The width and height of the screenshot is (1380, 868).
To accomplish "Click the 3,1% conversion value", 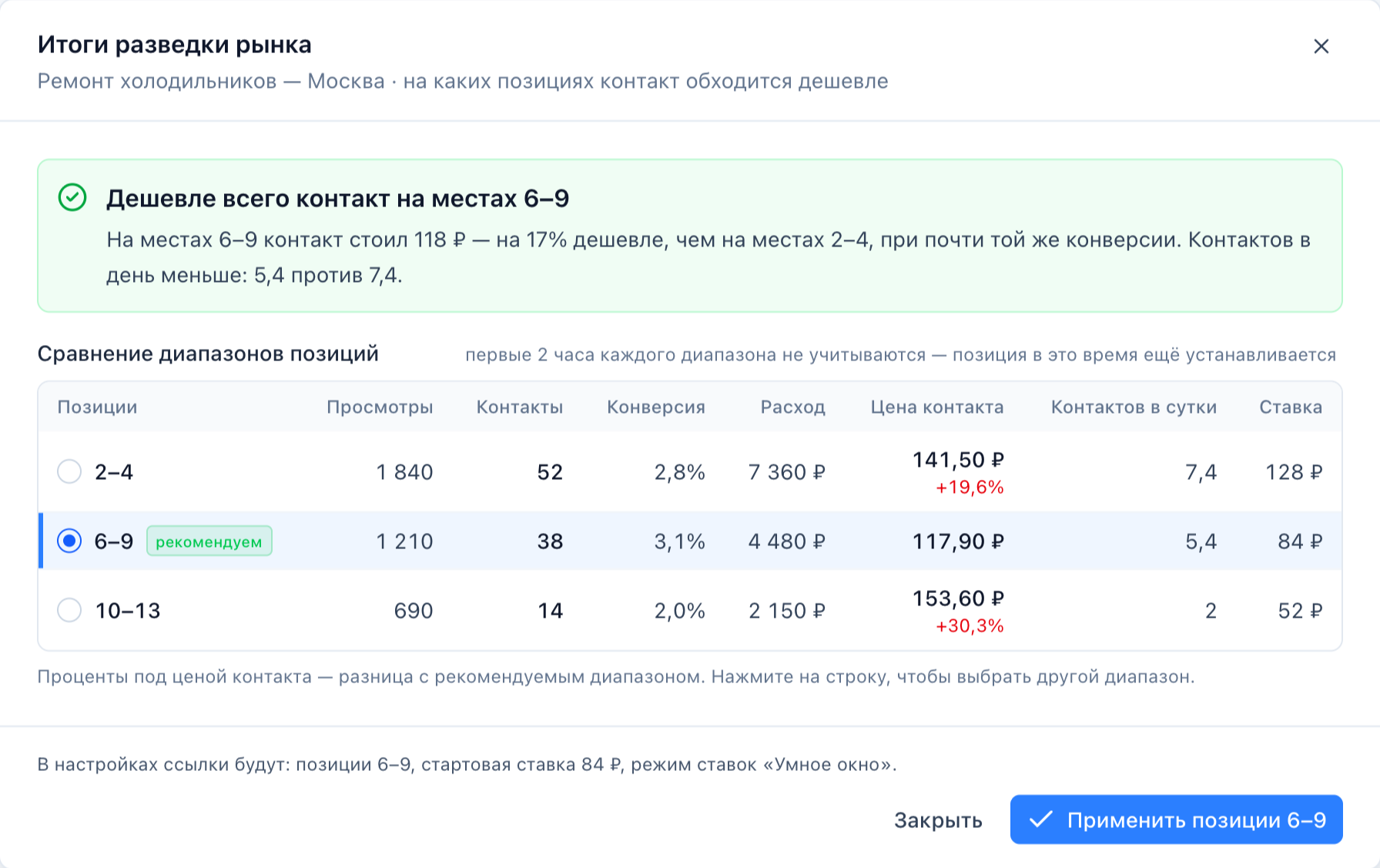I will 679,541.
